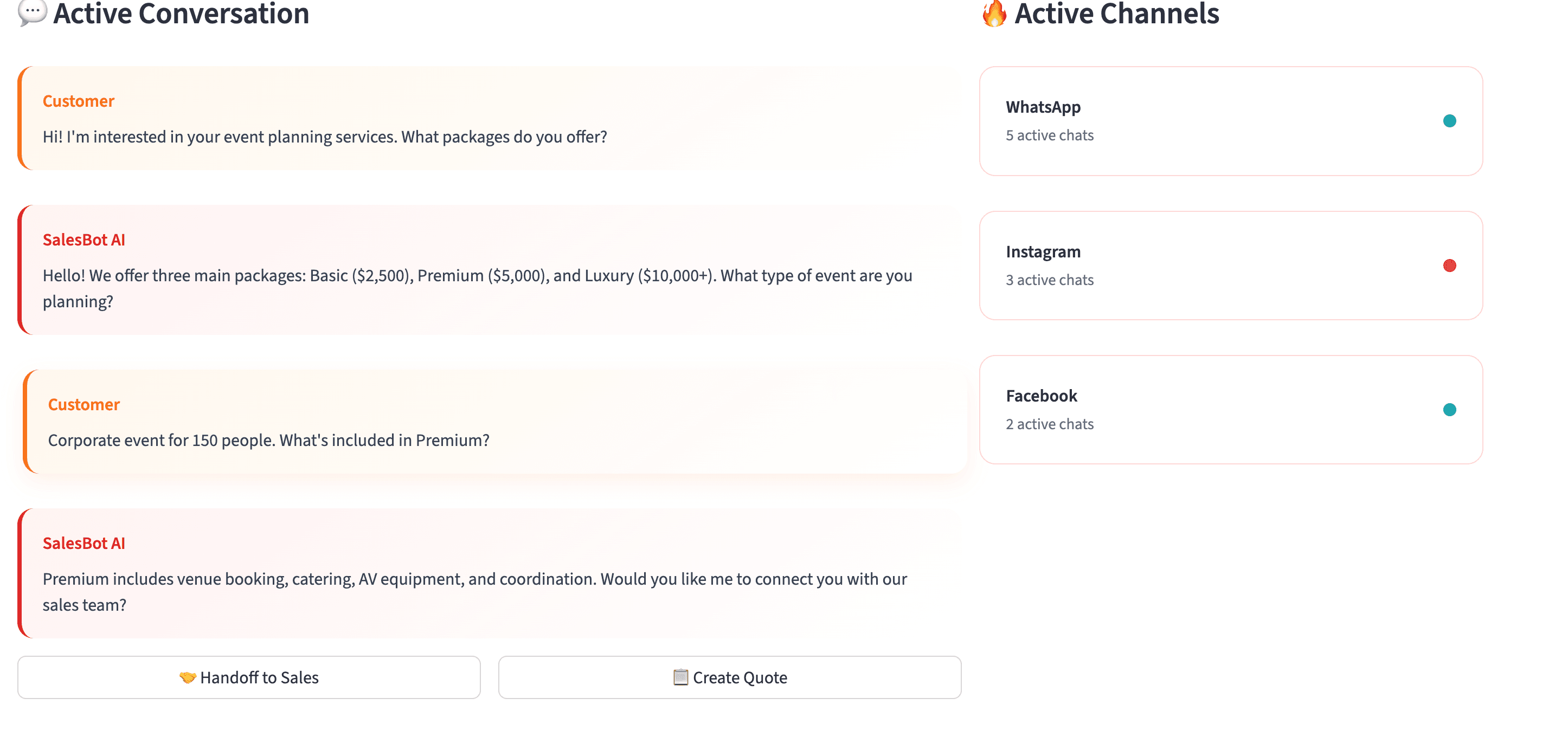The width and height of the screenshot is (1568, 737).
Task: Click the Instagram red status dot
Action: pyautogui.click(x=1449, y=266)
